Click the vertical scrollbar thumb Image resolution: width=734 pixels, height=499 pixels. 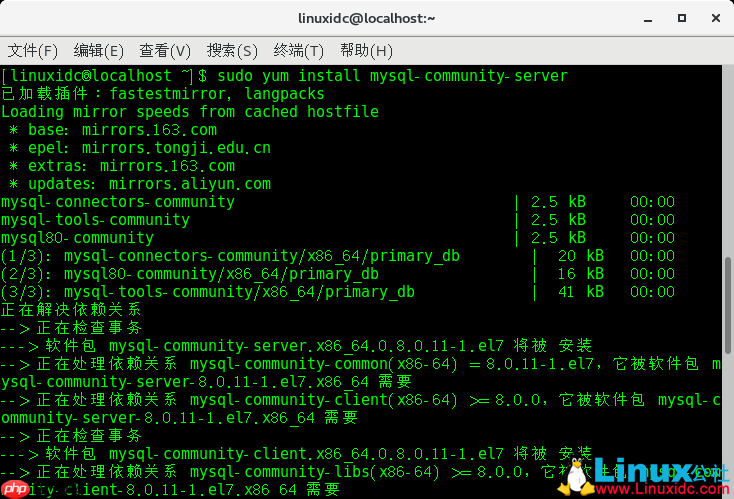tap(728, 305)
